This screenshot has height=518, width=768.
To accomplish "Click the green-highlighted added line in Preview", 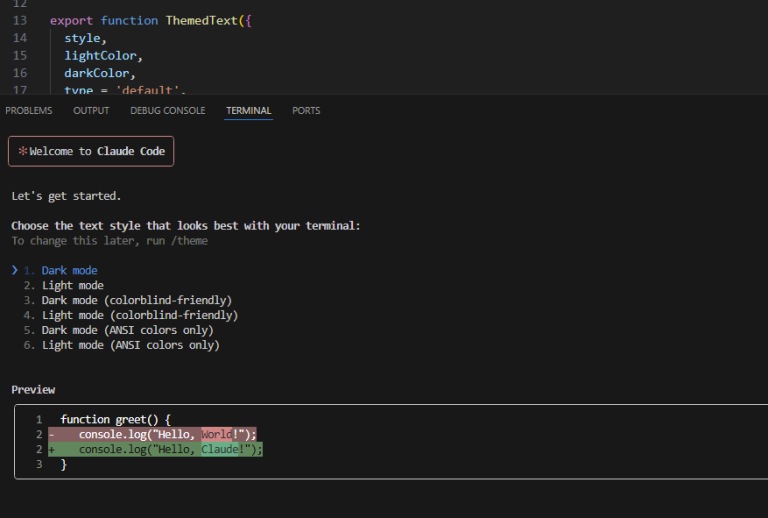I will 160,450.
